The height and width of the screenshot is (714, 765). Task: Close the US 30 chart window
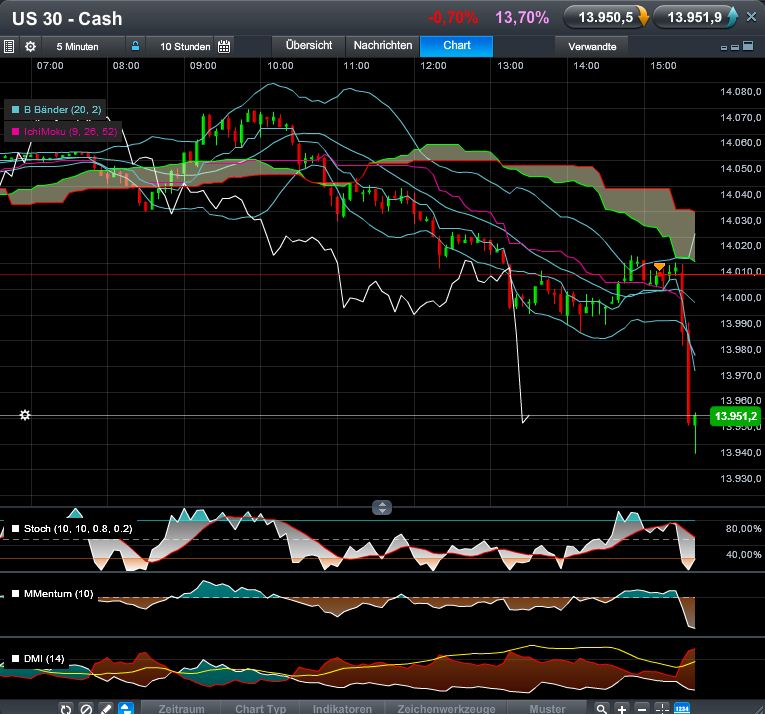pyautogui.click(x=751, y=17)
